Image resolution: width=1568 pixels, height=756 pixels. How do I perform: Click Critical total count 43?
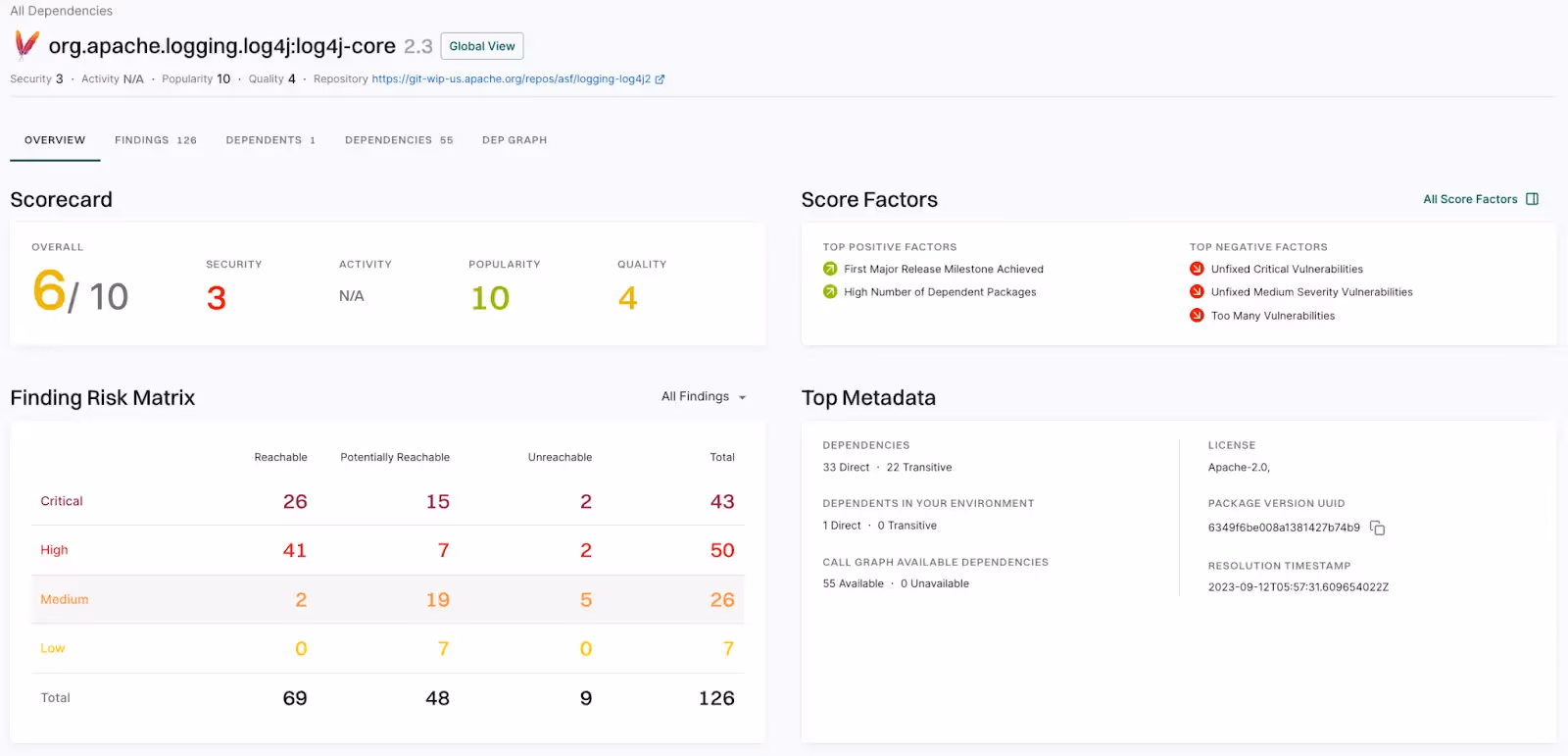(x=722, y=501)
